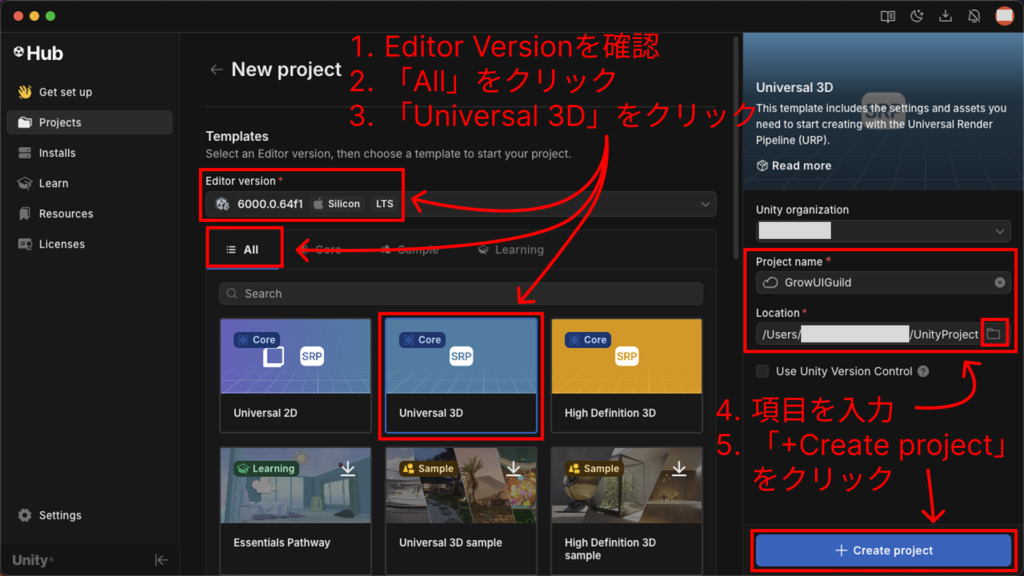This screenshot has height=576, width=1024.
Task: Switch to the Learning templates tab
Action: point(510,250)
